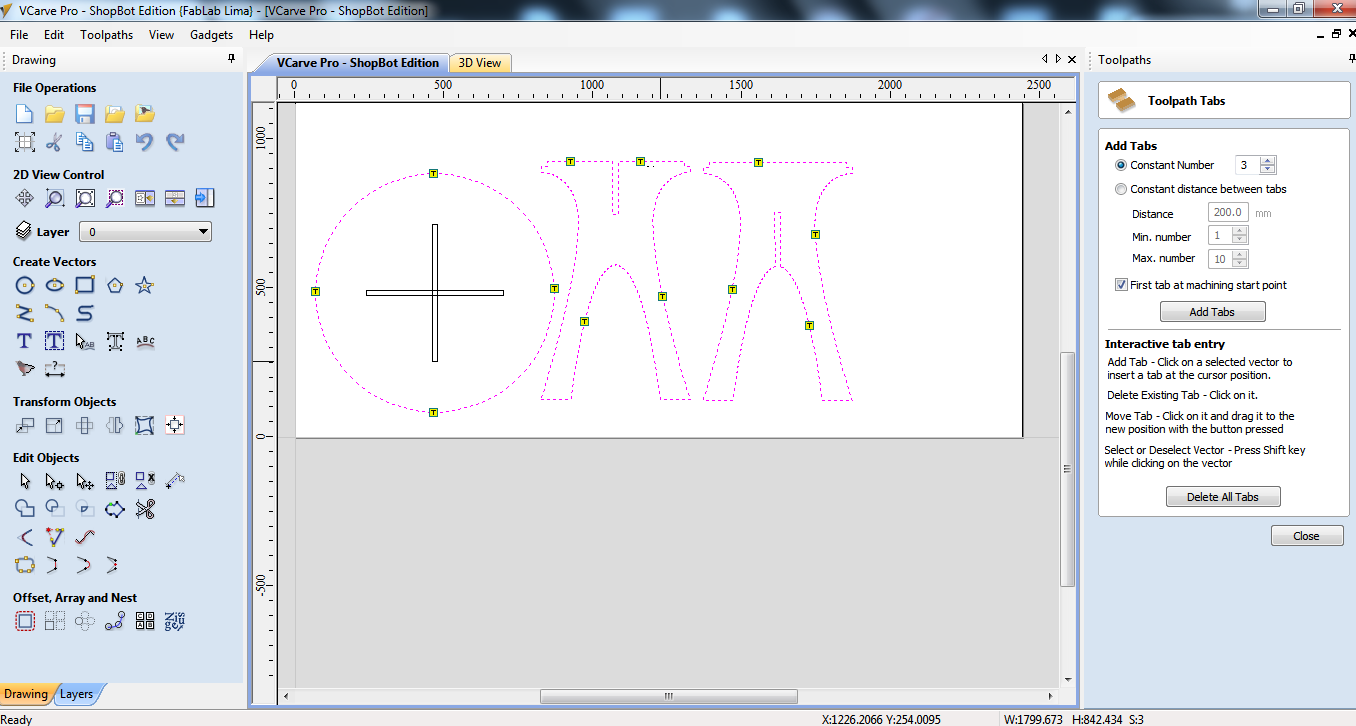The width and height of the screenshot is (1356, 726).
Task: Decrease Constant Number with down arrow
Action: [x=1268, y=170]
